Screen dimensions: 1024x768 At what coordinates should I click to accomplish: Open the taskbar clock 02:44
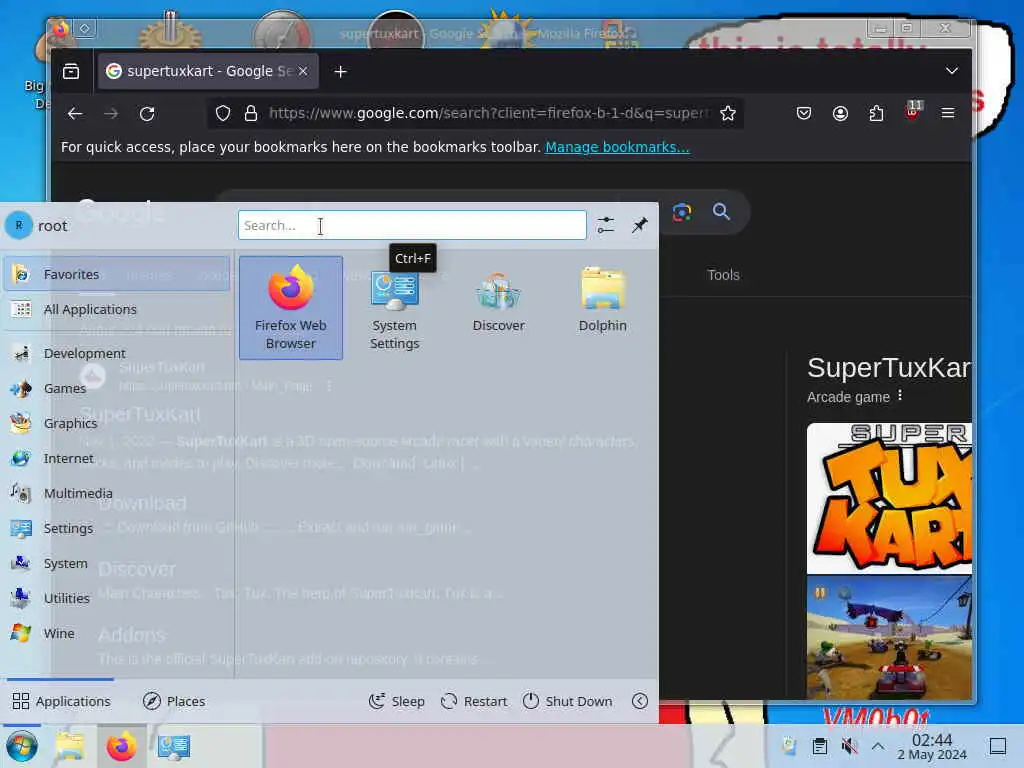[932, 746]
